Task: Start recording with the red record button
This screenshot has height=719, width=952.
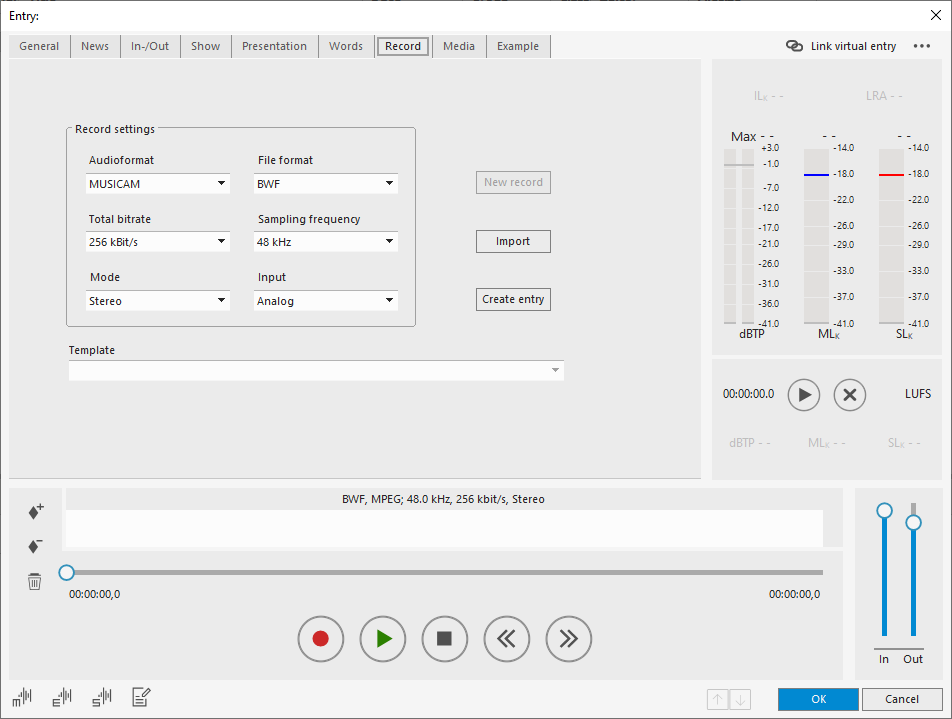Action: 321,639
